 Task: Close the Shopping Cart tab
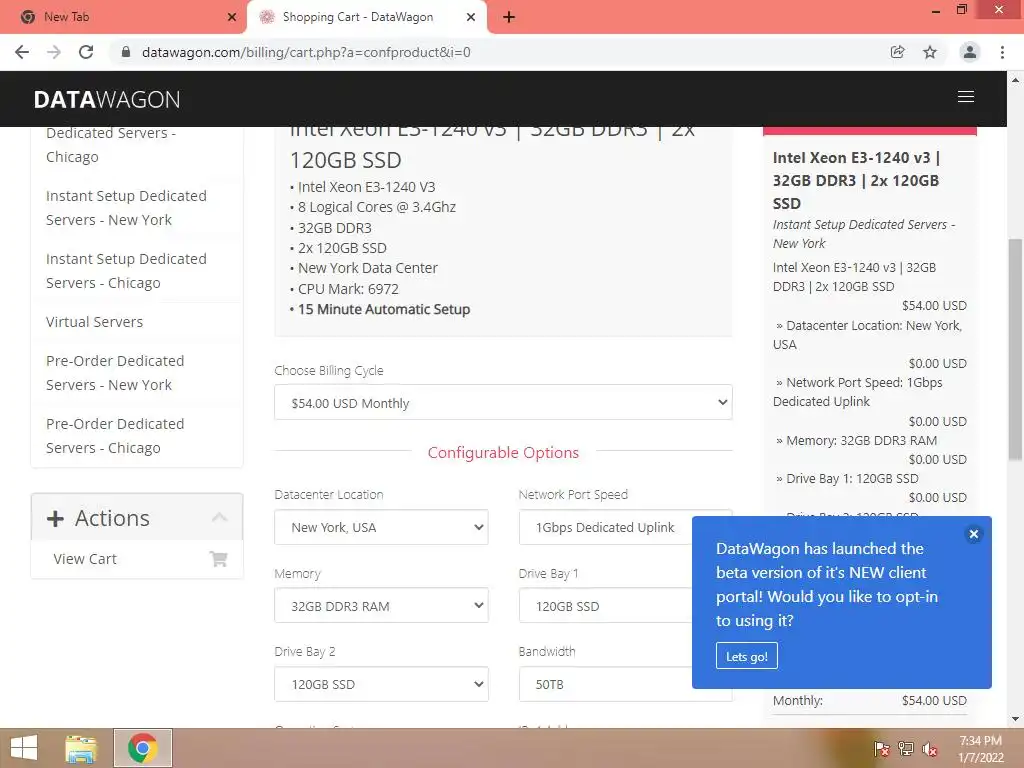(x=471, y=17)
